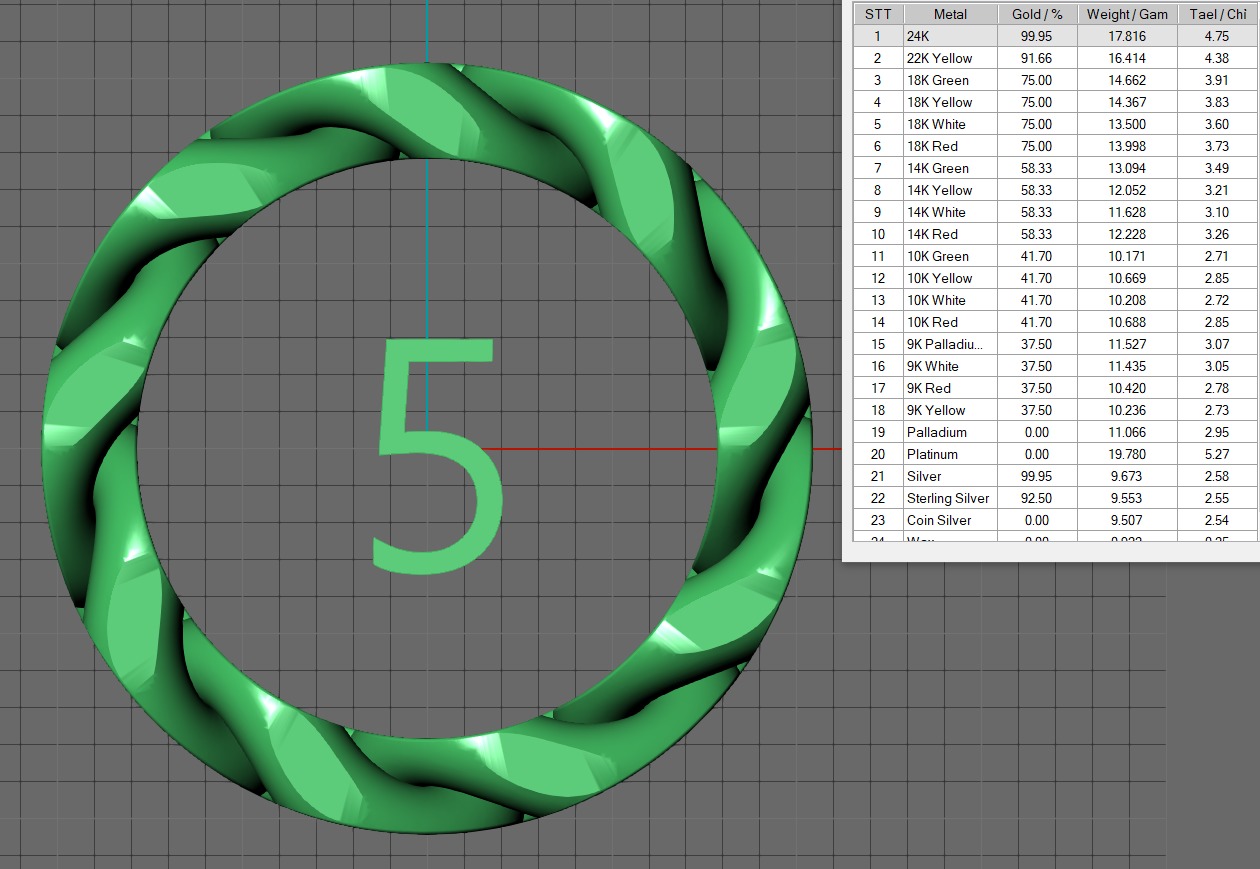Select the 10K White row
This screenshot has height=869, width=1260.
(x=1055, y=300)
